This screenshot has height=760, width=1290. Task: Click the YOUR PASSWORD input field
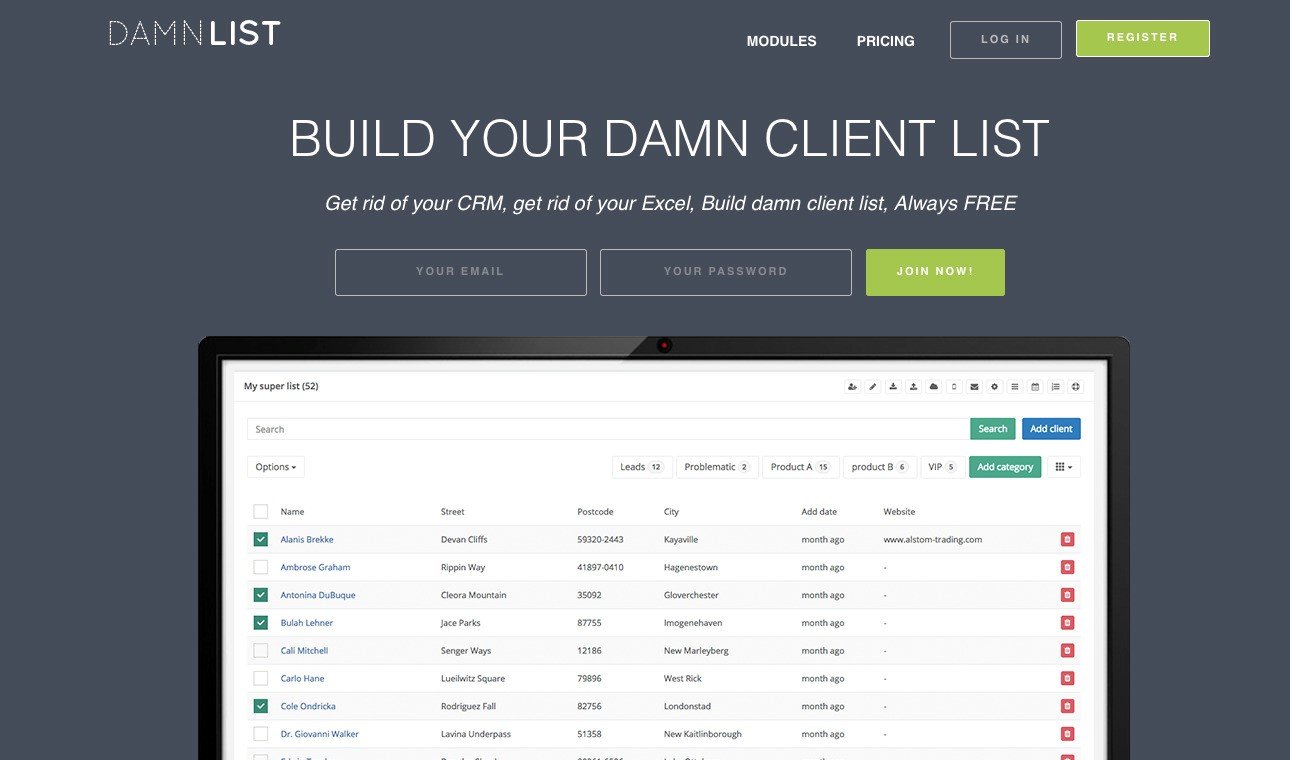pyautogui.click(x=726, y=272)
